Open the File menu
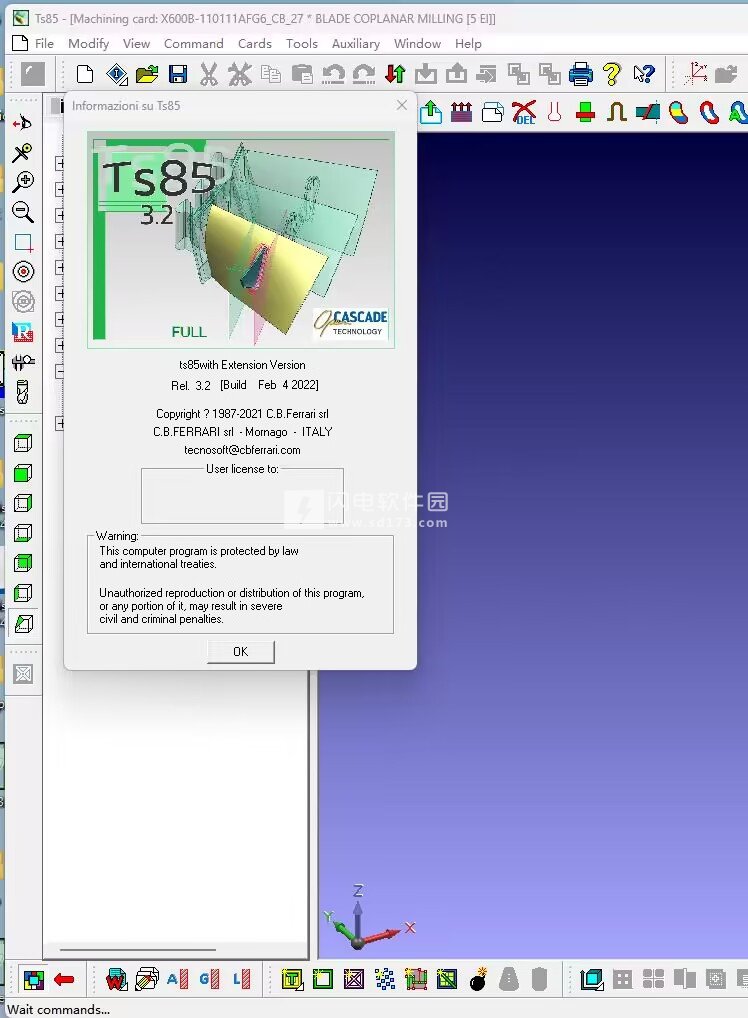Image resolution: width=748 pixels, height=1018 pixels. click(x=44, y=43)
